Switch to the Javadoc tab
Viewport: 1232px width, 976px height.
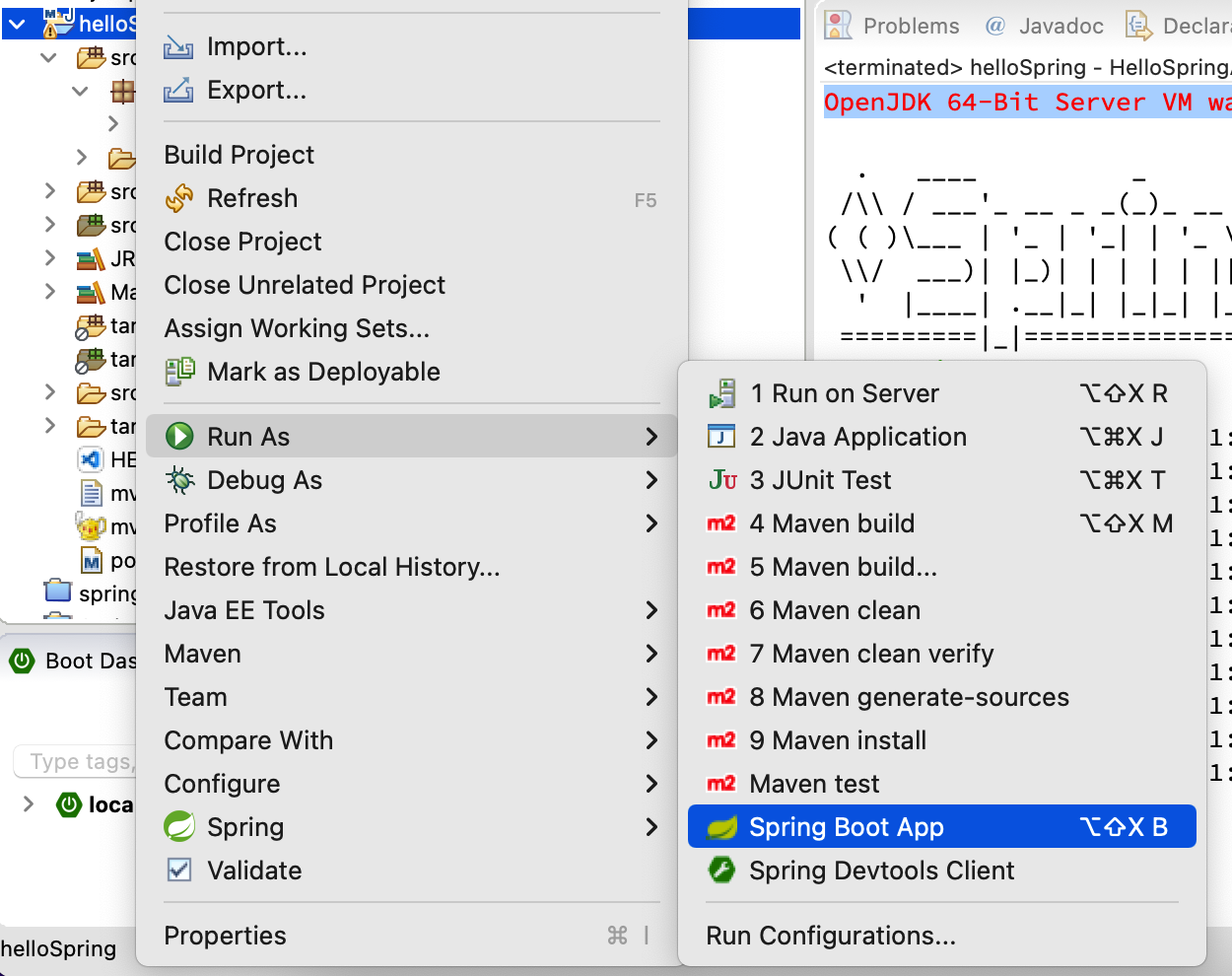click(1046, 27)
